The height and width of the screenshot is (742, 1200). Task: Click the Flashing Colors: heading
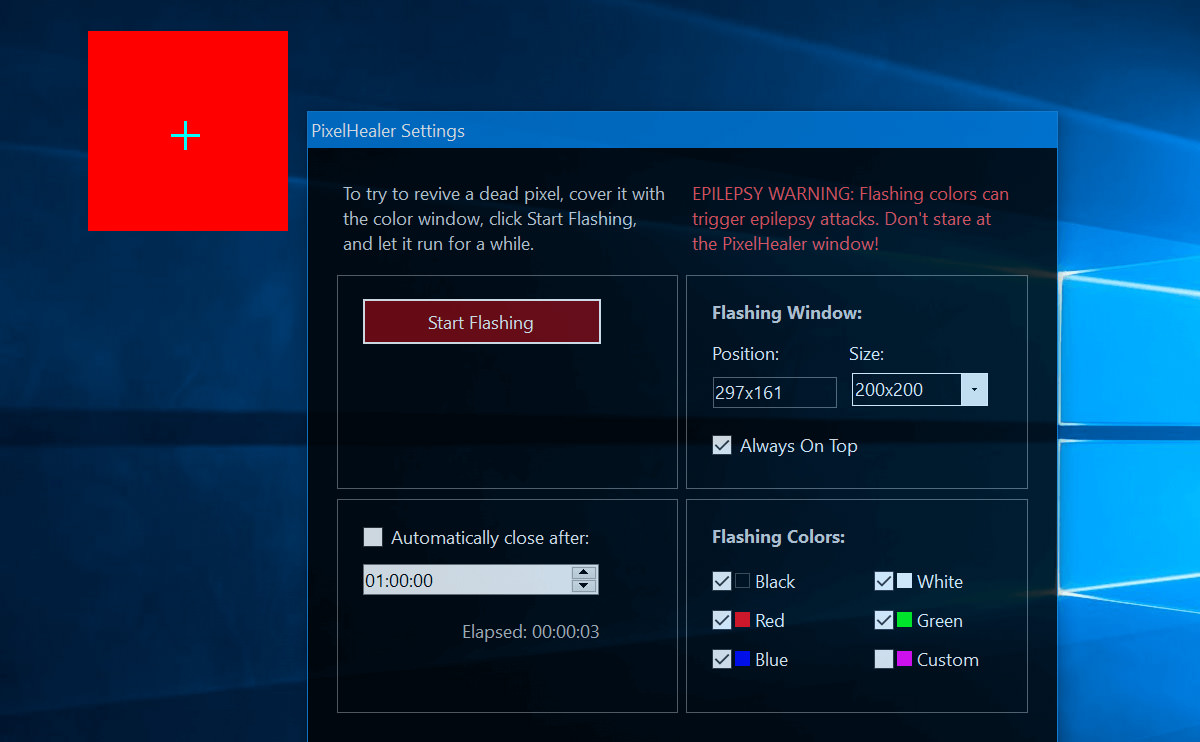[778, 537]
